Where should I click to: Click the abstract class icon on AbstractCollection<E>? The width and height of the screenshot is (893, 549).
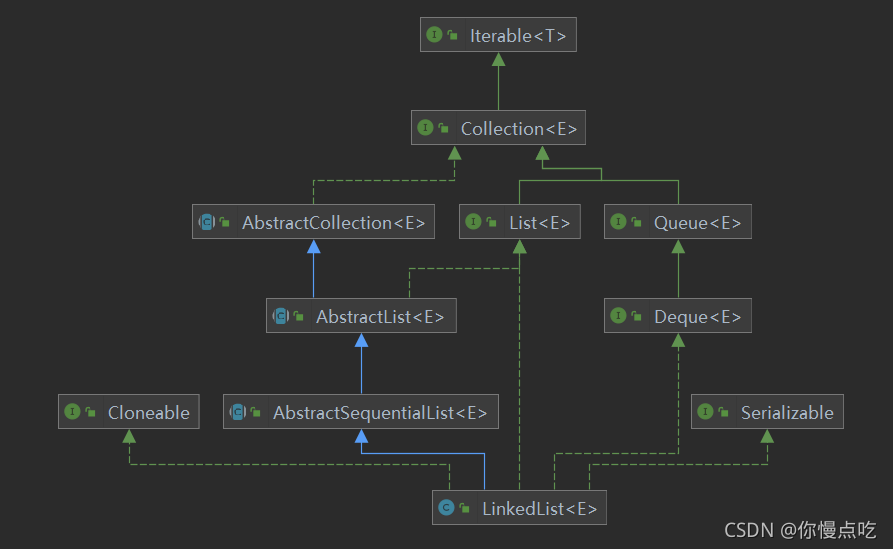tap(207, 222)
